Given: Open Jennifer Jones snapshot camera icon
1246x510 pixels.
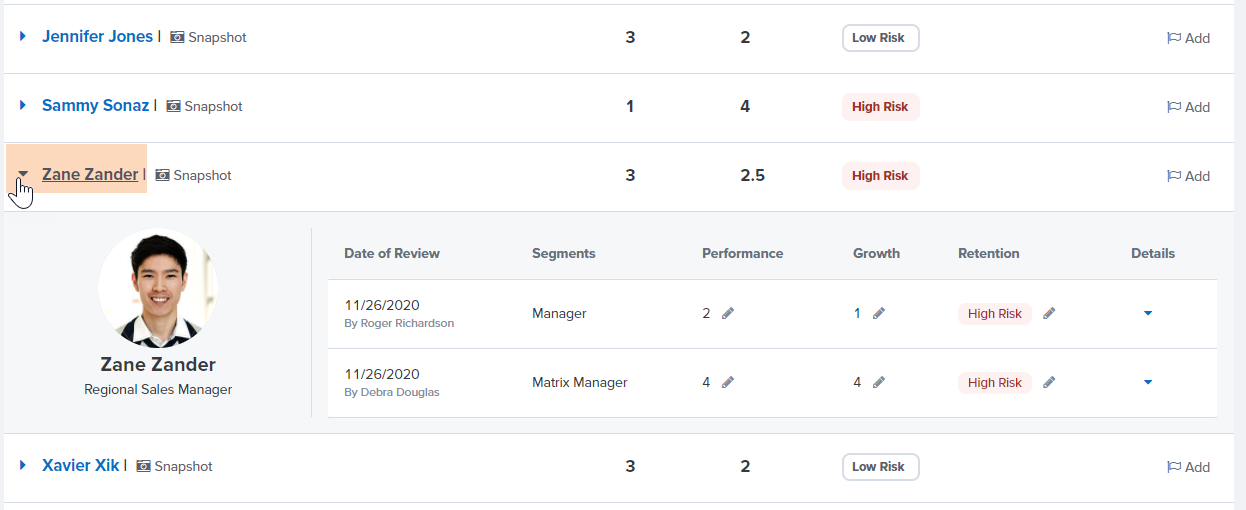Looking at the screenshot, I should pyautogui.click(x=177, y=37).
